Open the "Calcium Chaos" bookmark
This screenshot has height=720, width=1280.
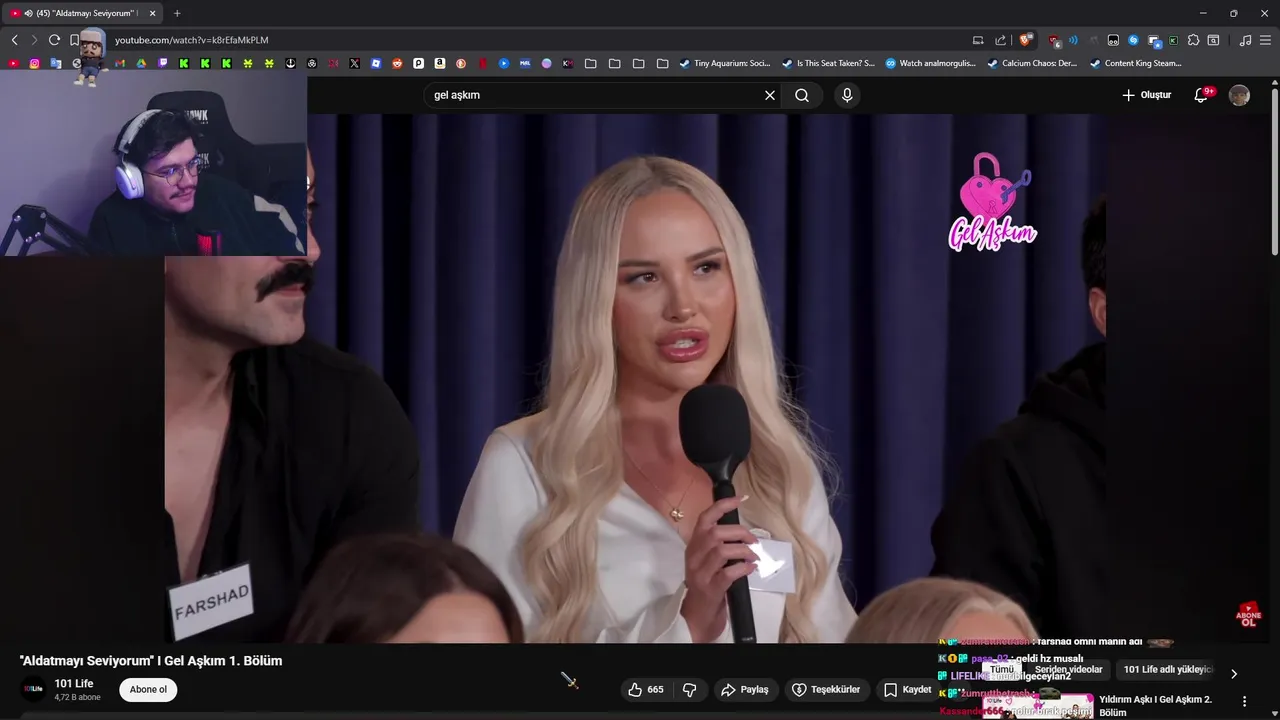click(1032, 63)
